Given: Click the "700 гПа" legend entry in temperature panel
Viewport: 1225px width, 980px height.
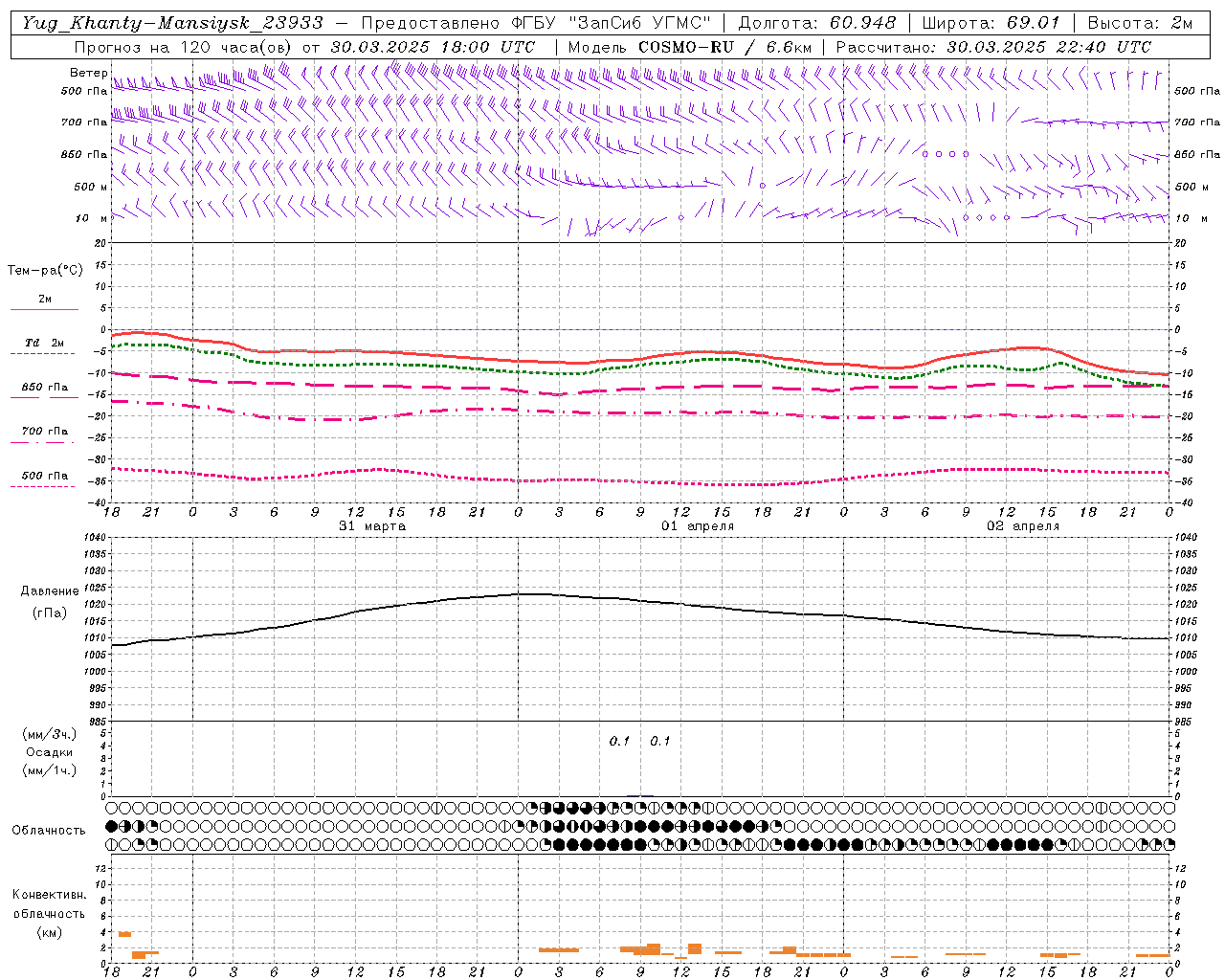Looking at the screenshot, I should (x=45, y=431).
